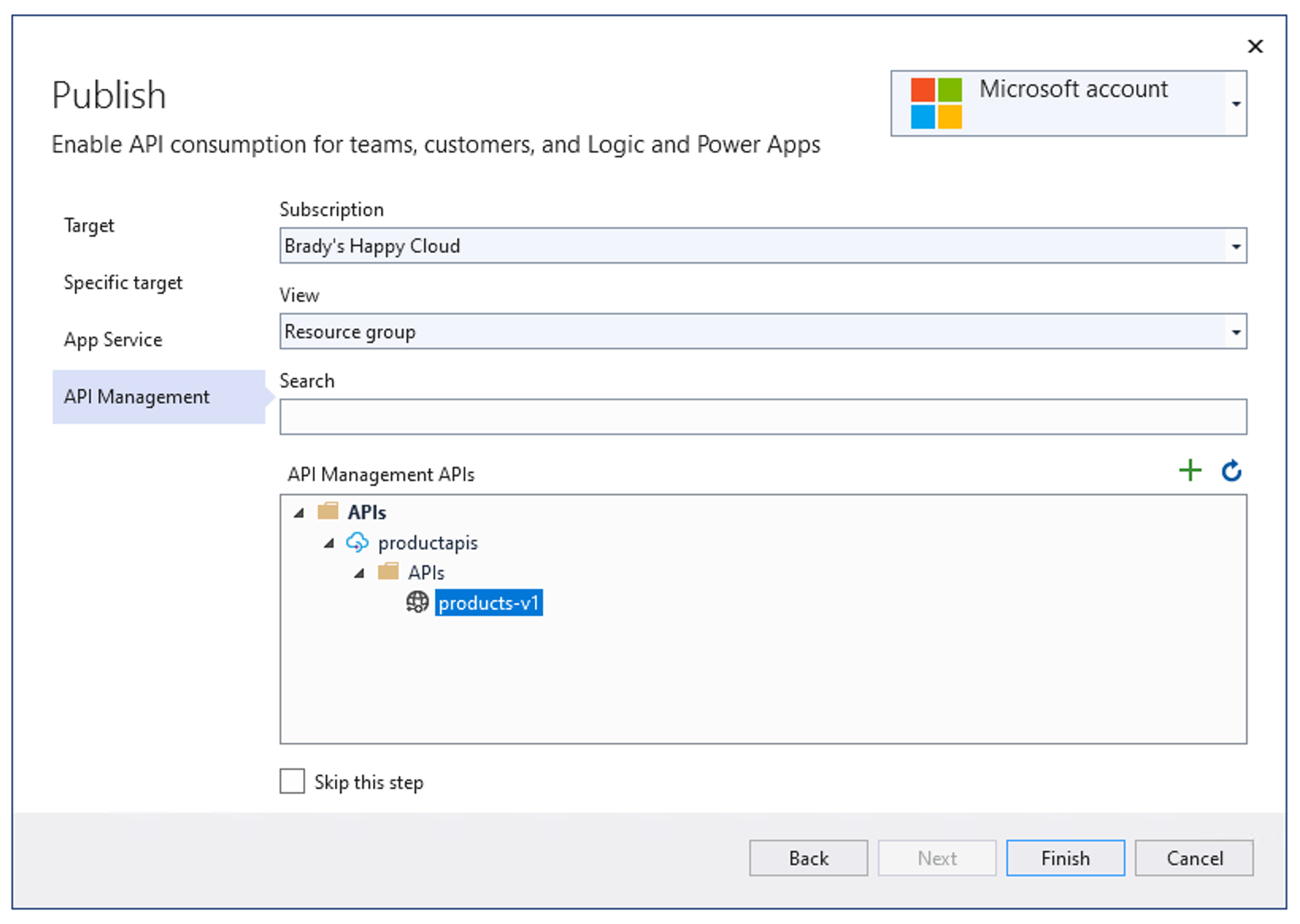1300x924 pixels.
Task: Collapse the top-level APIs folder
Action: coord(298,511)
